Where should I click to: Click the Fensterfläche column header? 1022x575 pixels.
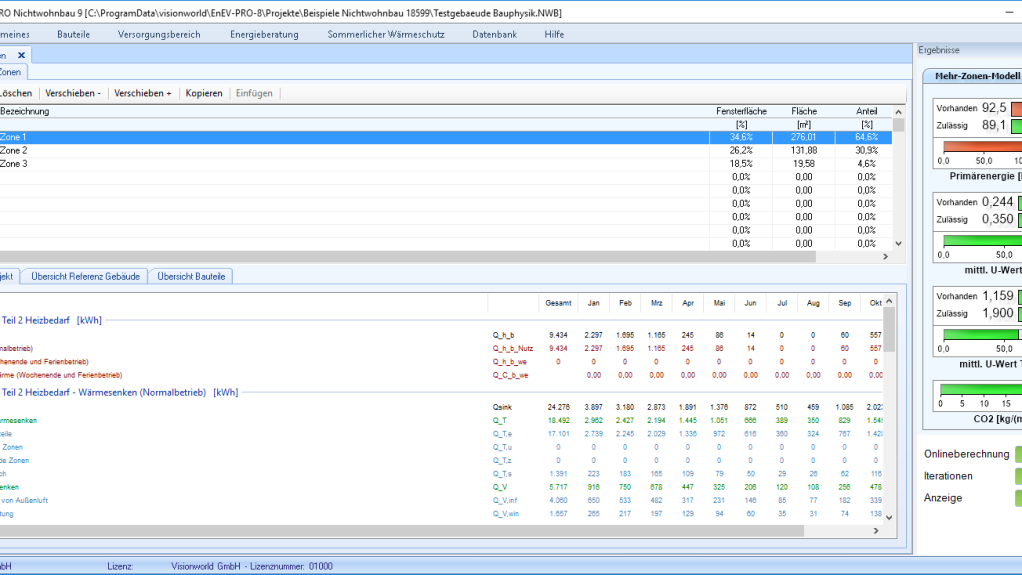(x=741, y=111)
